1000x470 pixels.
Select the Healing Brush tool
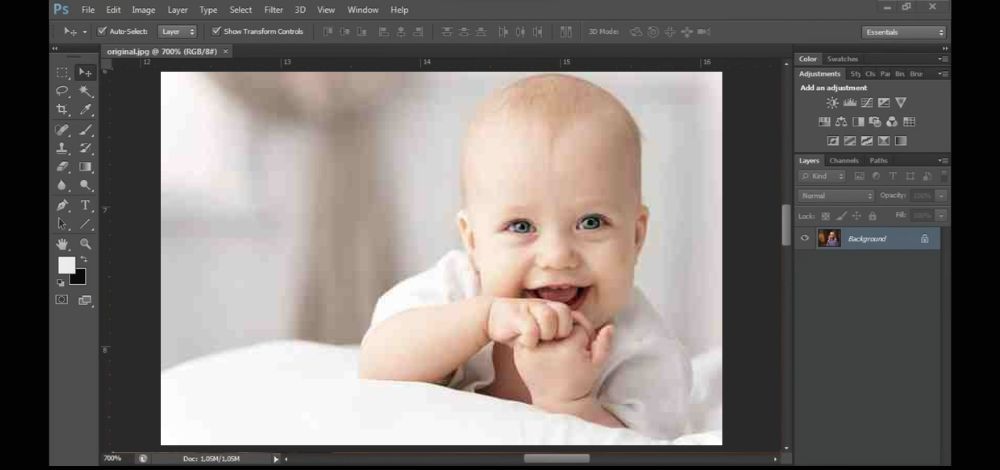62,130
